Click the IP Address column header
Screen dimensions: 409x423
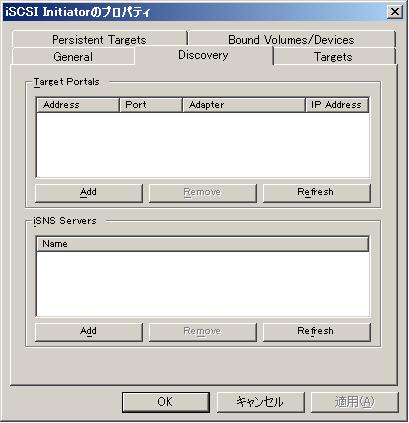pyautogui.click(x=337, y=105)
